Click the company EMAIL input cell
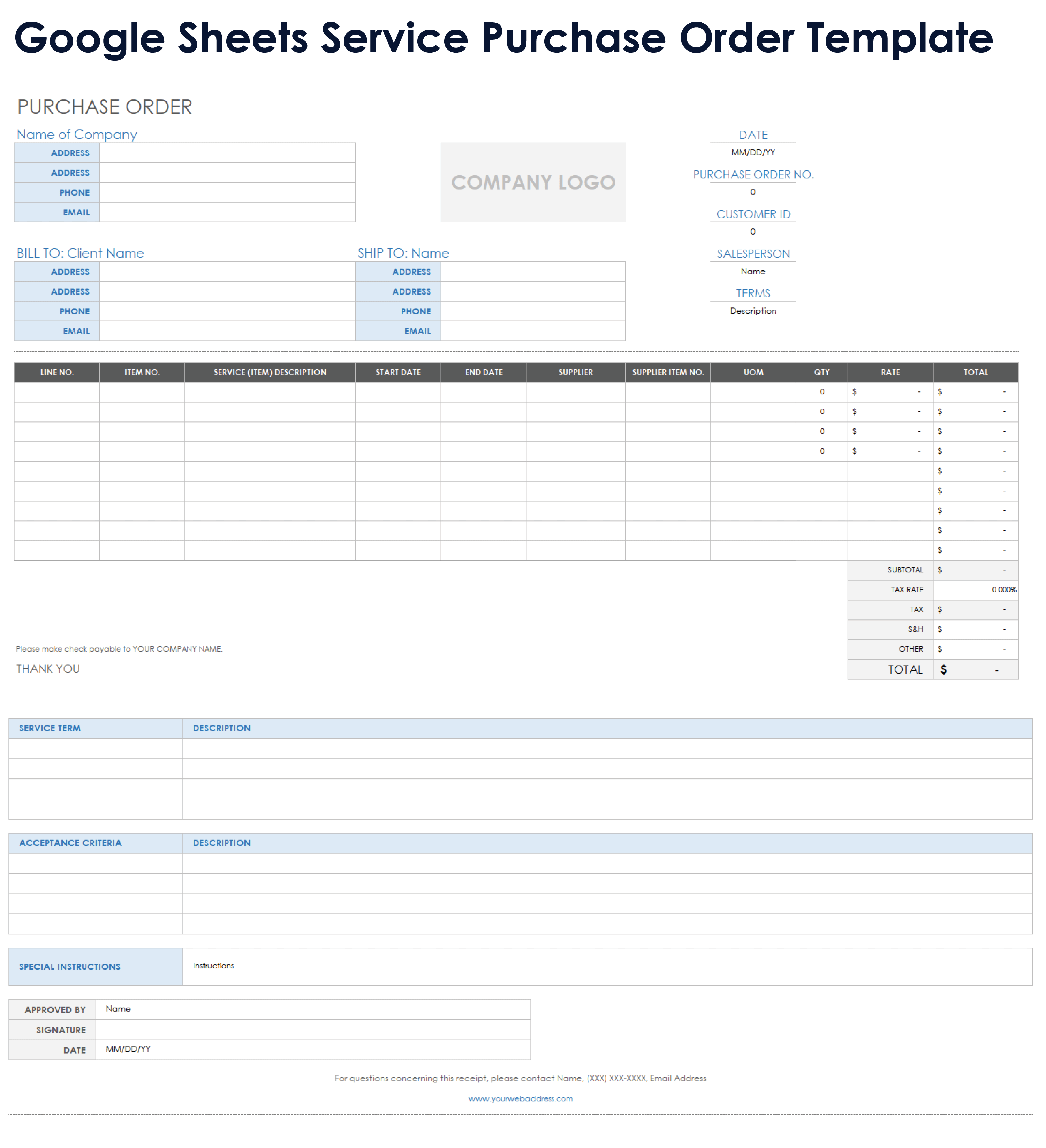 227,212
